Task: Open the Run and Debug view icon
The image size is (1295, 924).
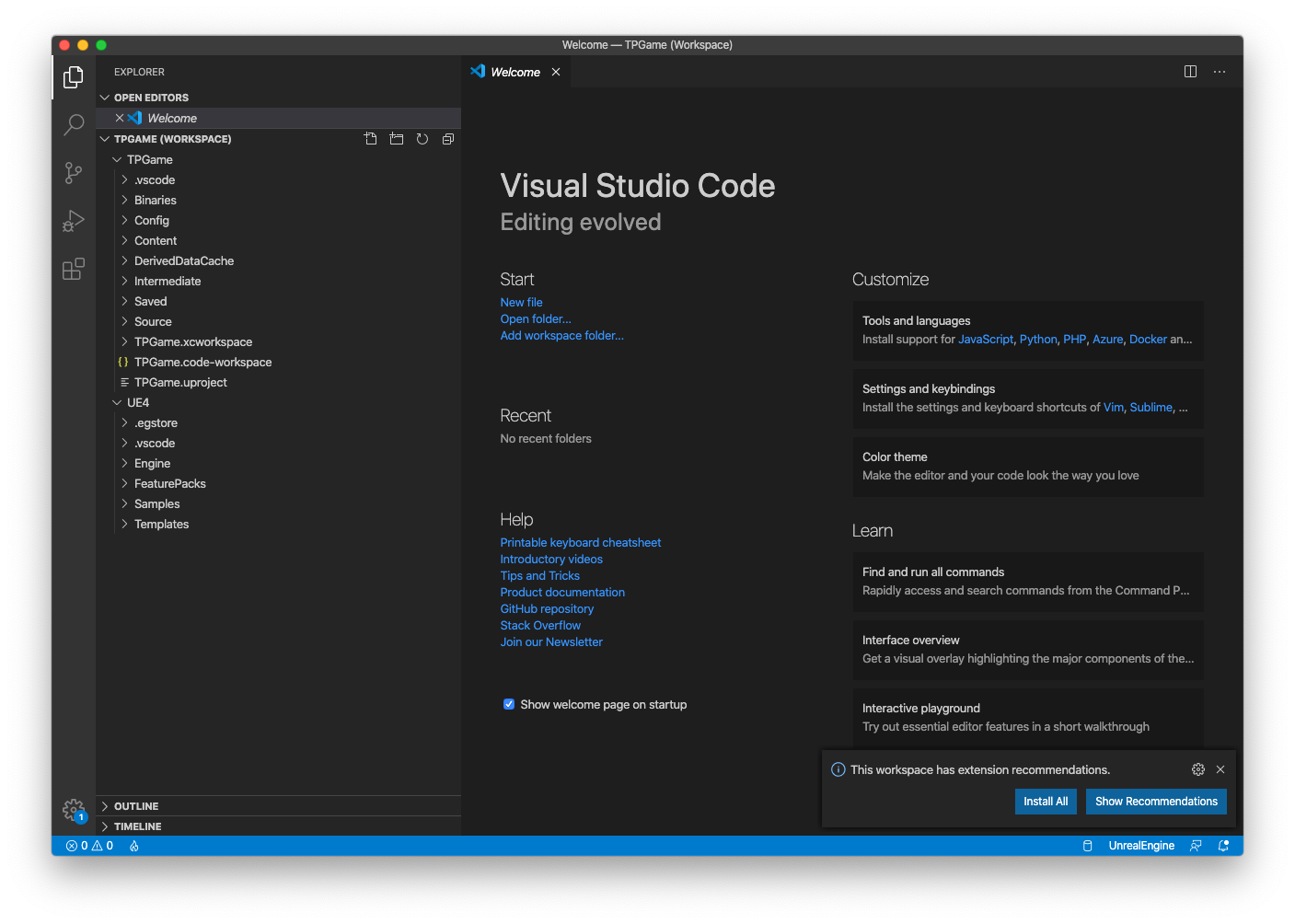Action: click(x=74, y=221)
